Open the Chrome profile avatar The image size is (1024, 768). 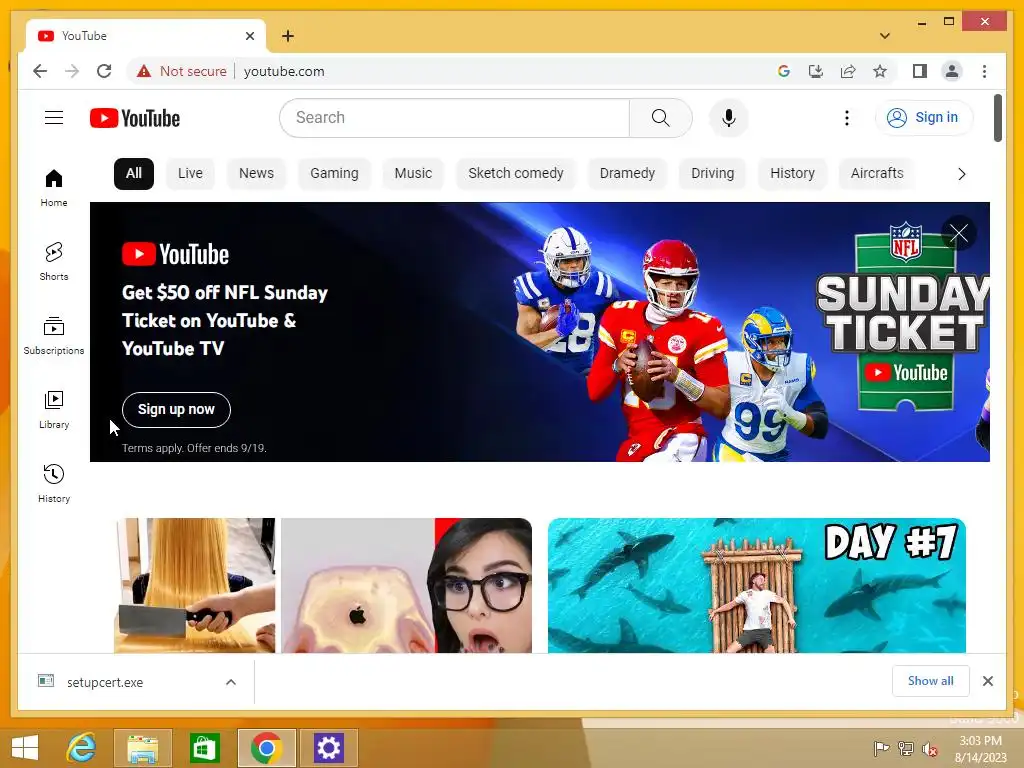click(952, 71)
